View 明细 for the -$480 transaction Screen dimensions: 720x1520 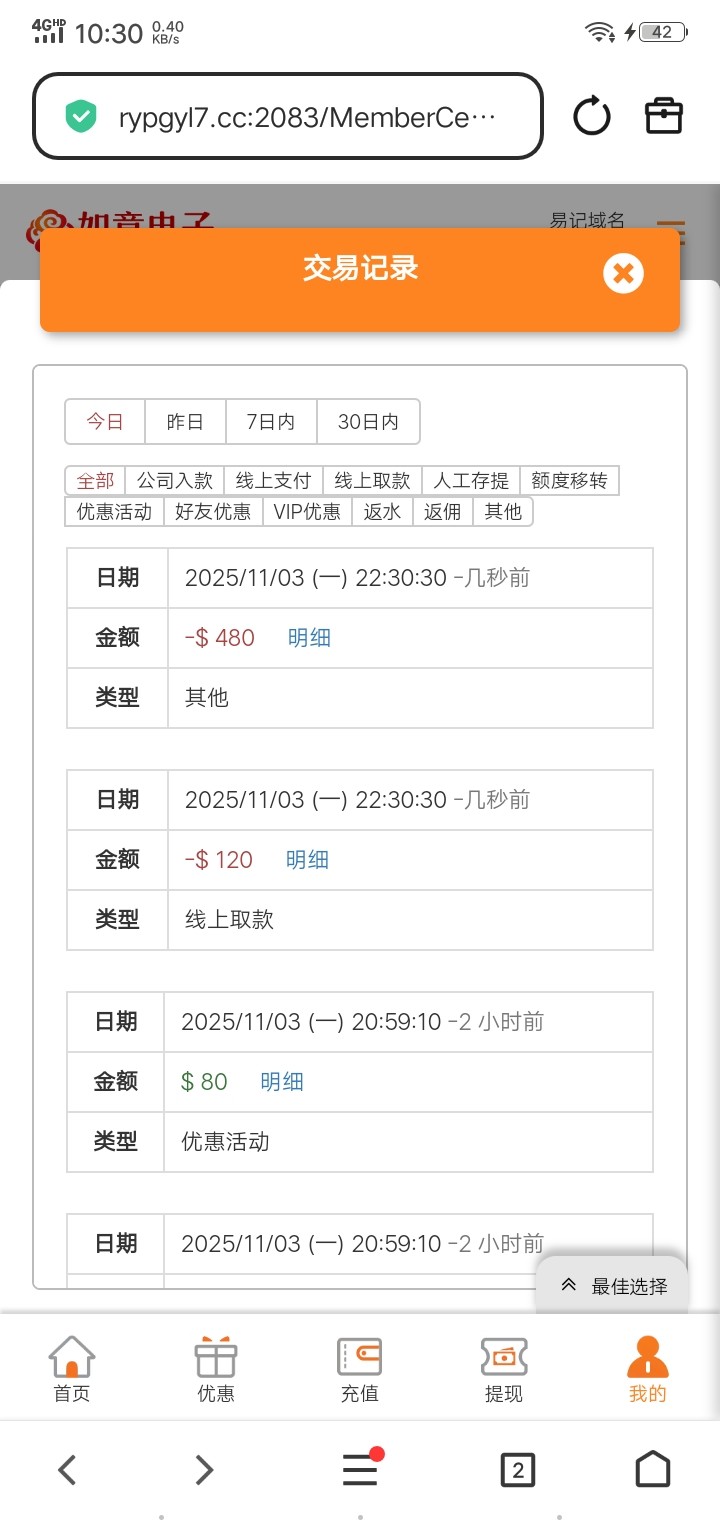(309, 638)
